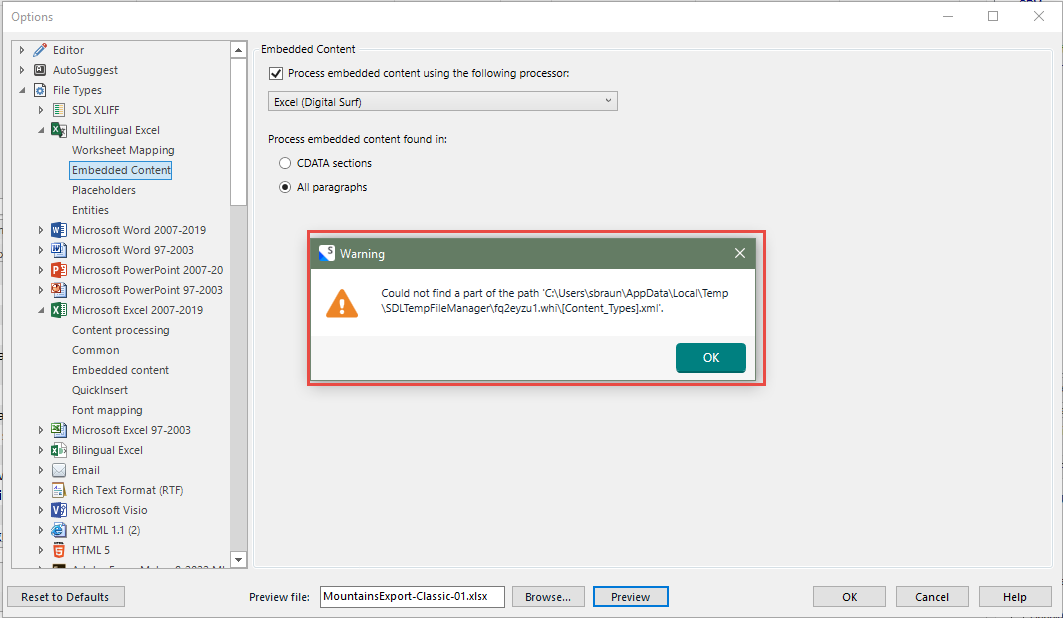Click the Microsoft Excel 2007-2019 icon
The height and width of the screenshot is (618, 1063).
click(59, 310)
